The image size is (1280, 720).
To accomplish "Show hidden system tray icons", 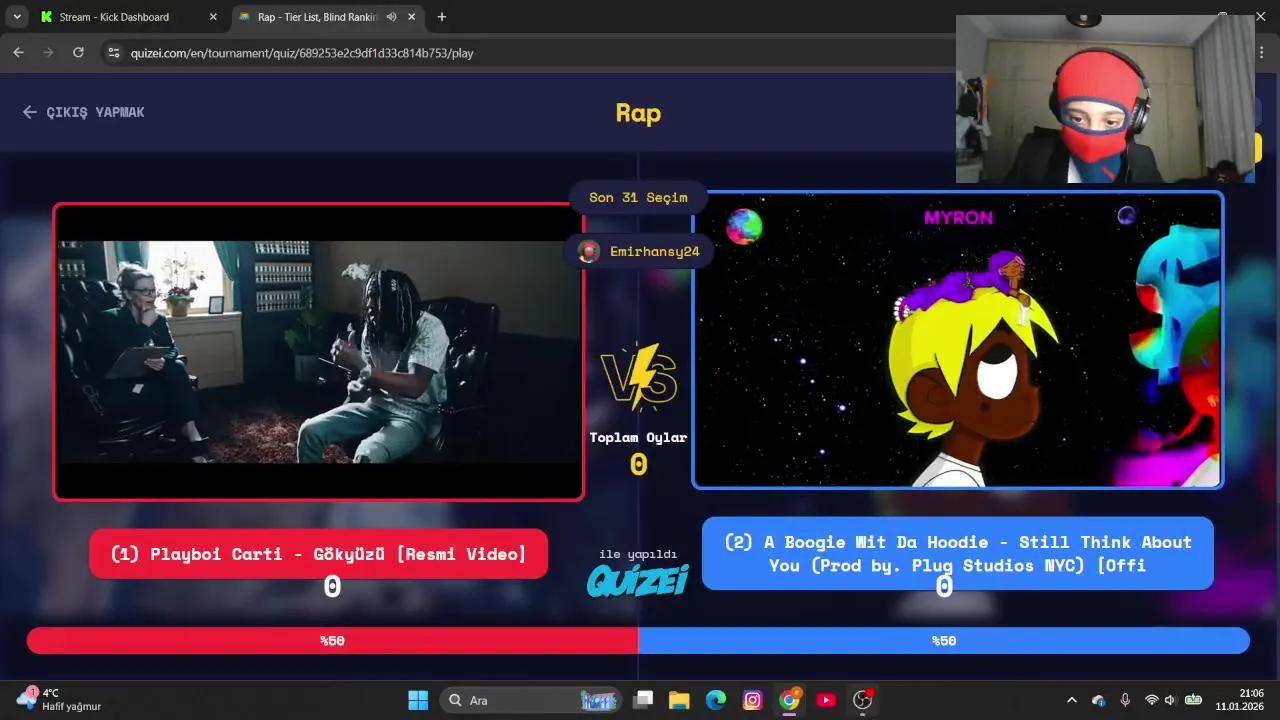I will click(x=1072, y=700).
